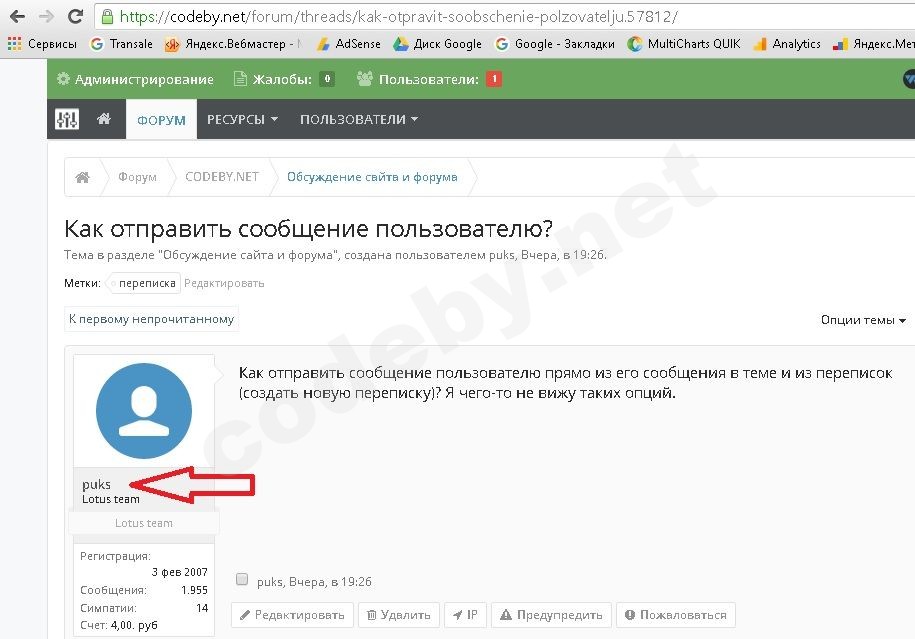Open Администрирование gear link
This screenshot has height=639, width=915.
coord(135,79)
